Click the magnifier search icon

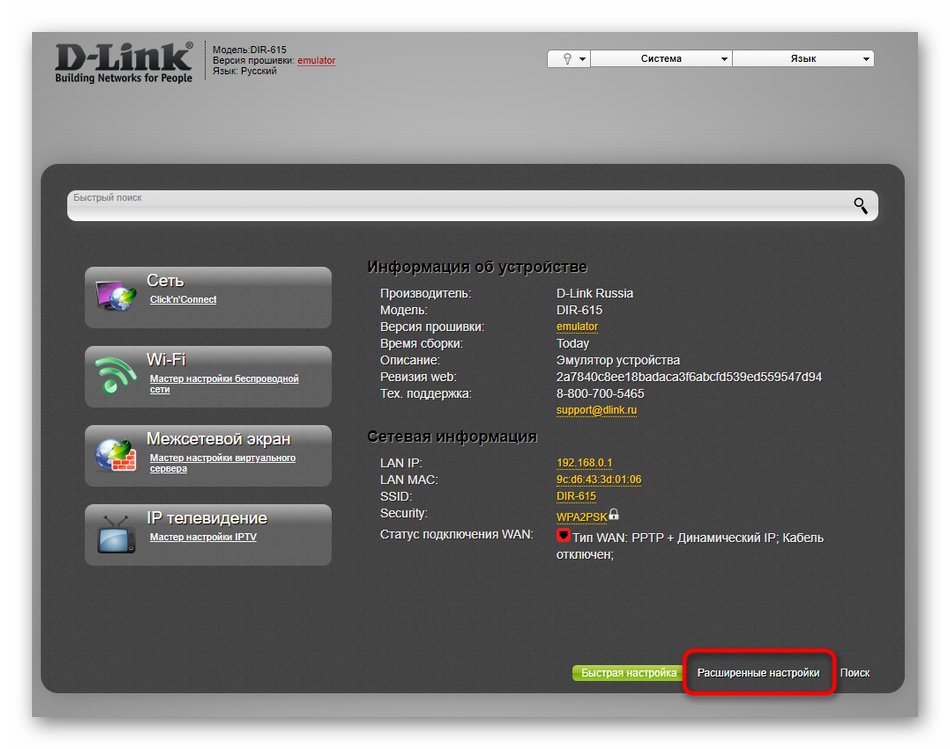pos(860,206)
